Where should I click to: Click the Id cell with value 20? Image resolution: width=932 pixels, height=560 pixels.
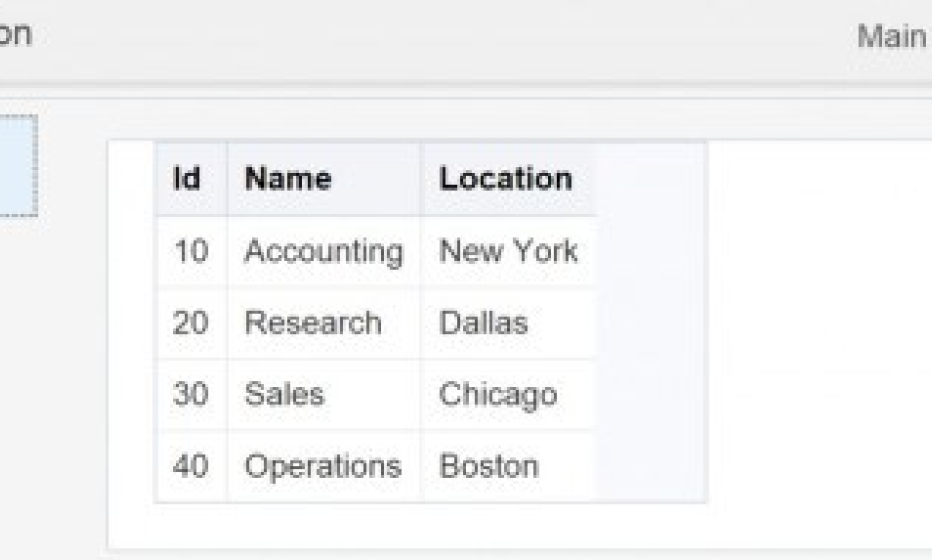coord(191,323)
